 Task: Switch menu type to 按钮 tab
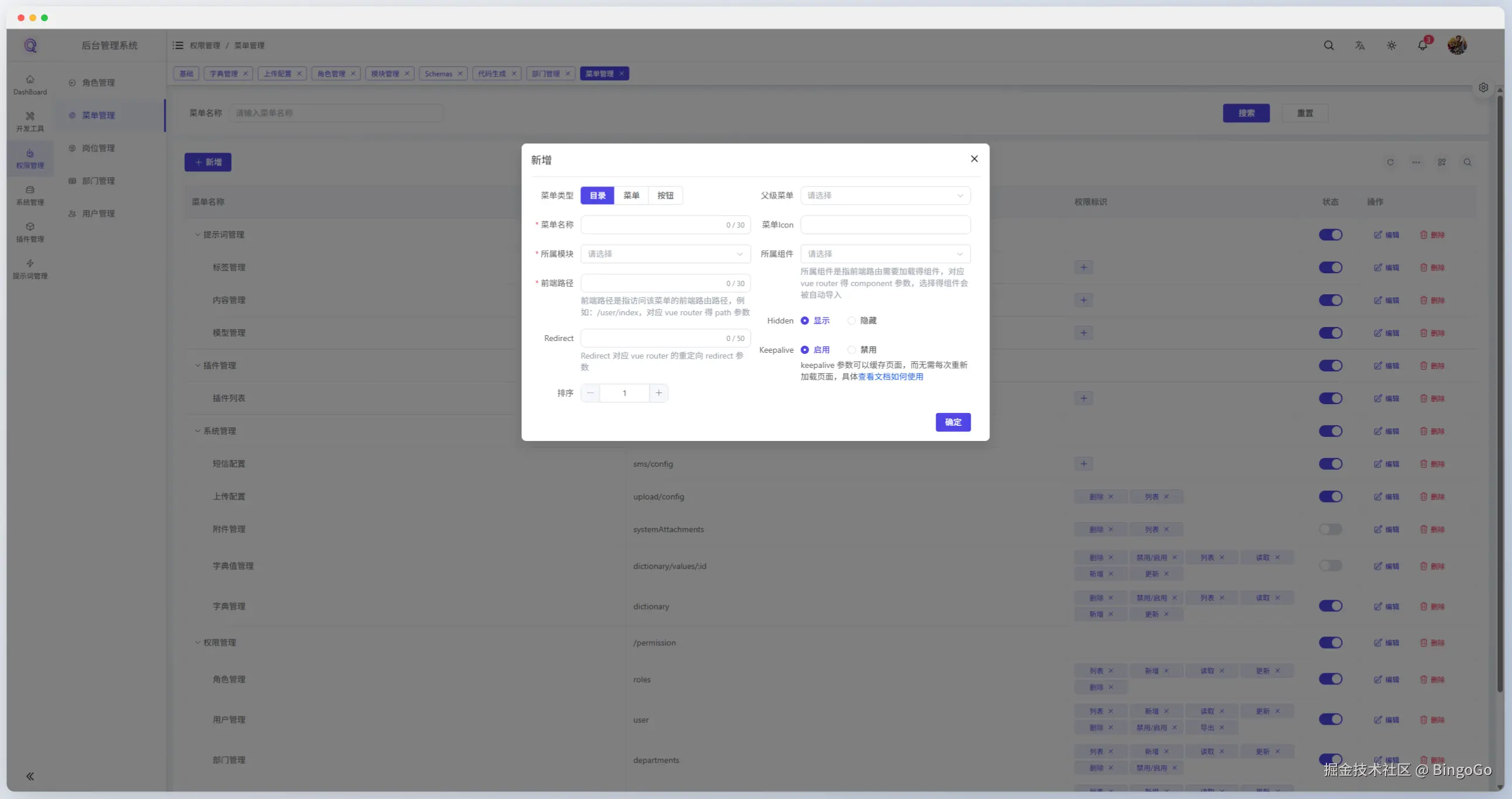point(665,195)
